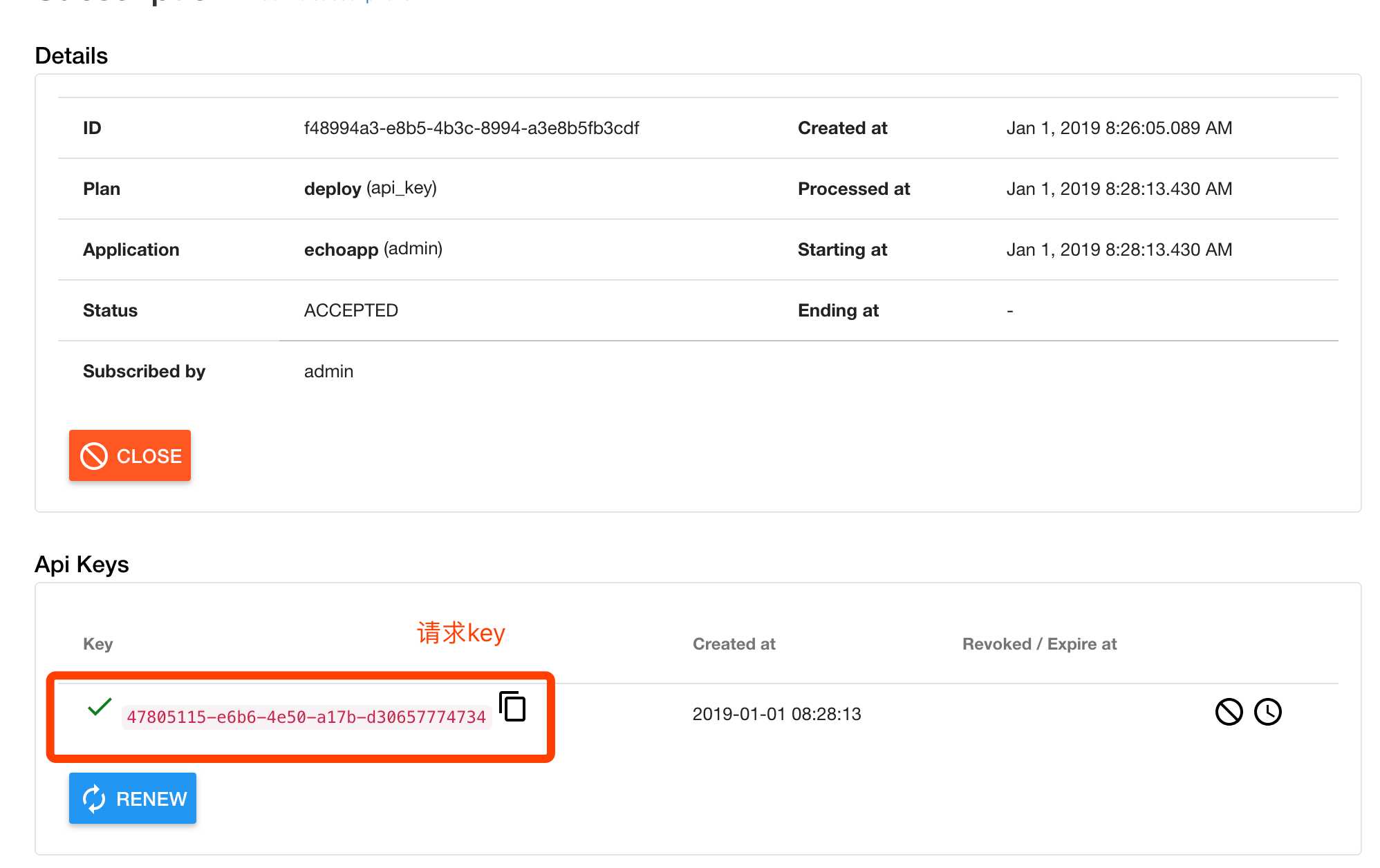The height and width of the screenshot is (868, 1380).
Task: Renew the API key
Action: click(x=133, y=798)
